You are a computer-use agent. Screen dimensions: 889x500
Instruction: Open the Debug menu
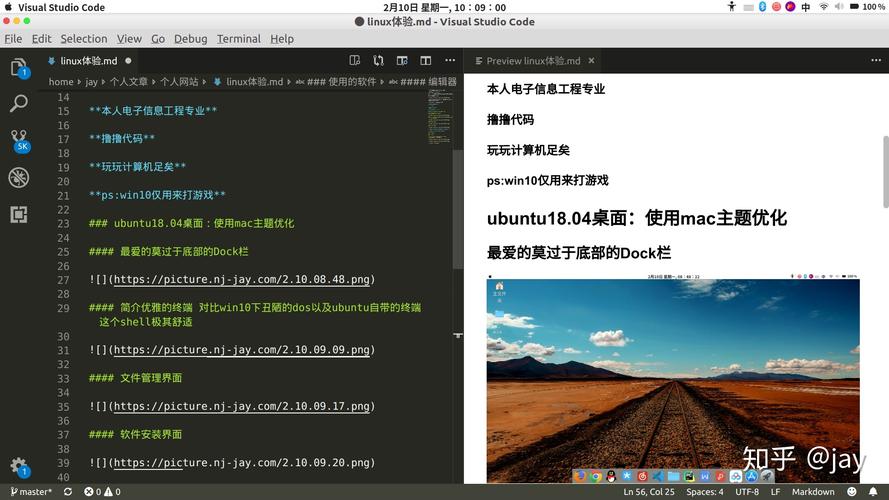[x=190, y=39]
